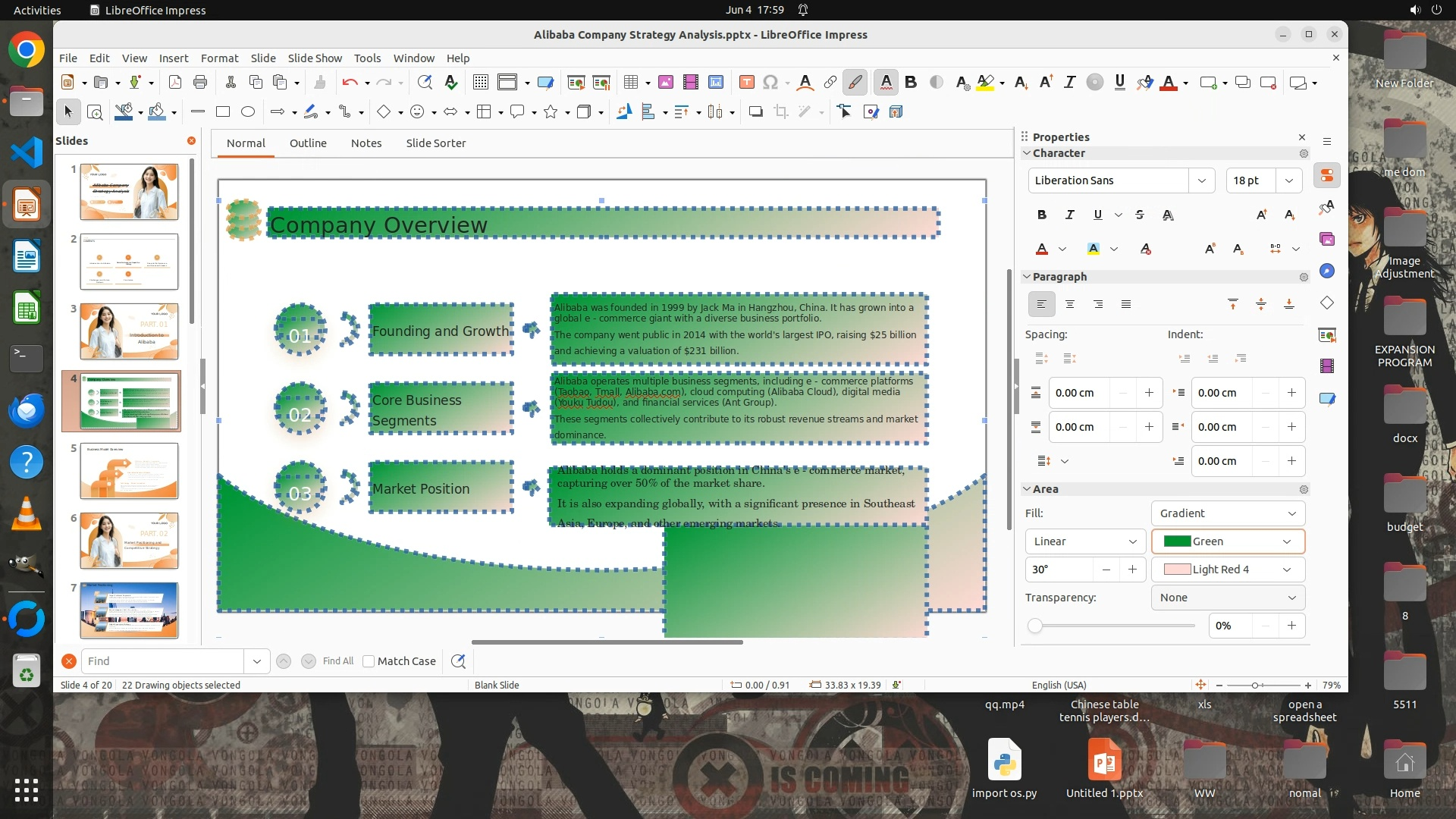Toggle Bold in Character panel
This screenshot has height=819, width=1456.
point(1041,215)
